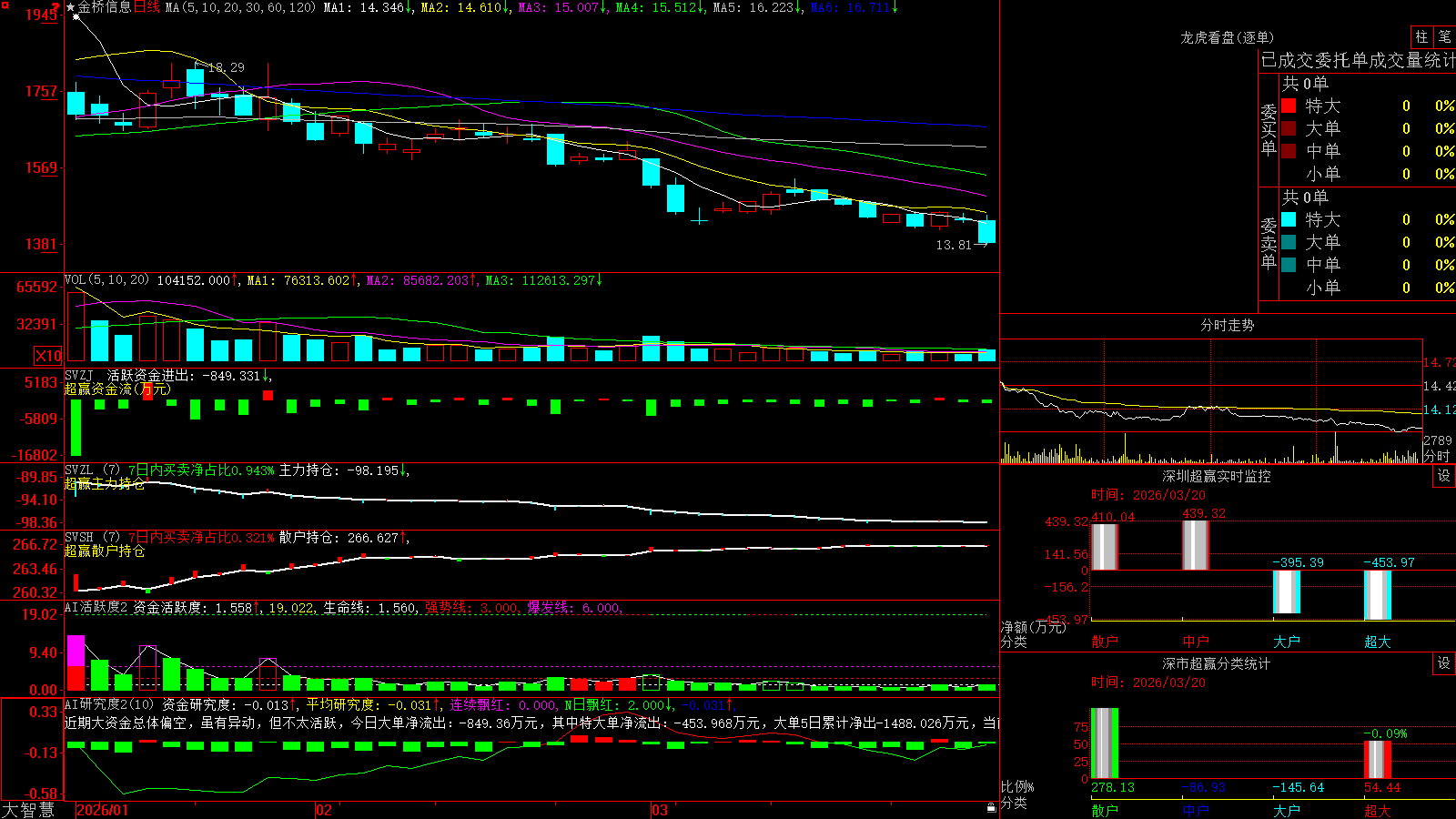Click the 中户 439.32 bar in 实时监控

coord(1195,545)
